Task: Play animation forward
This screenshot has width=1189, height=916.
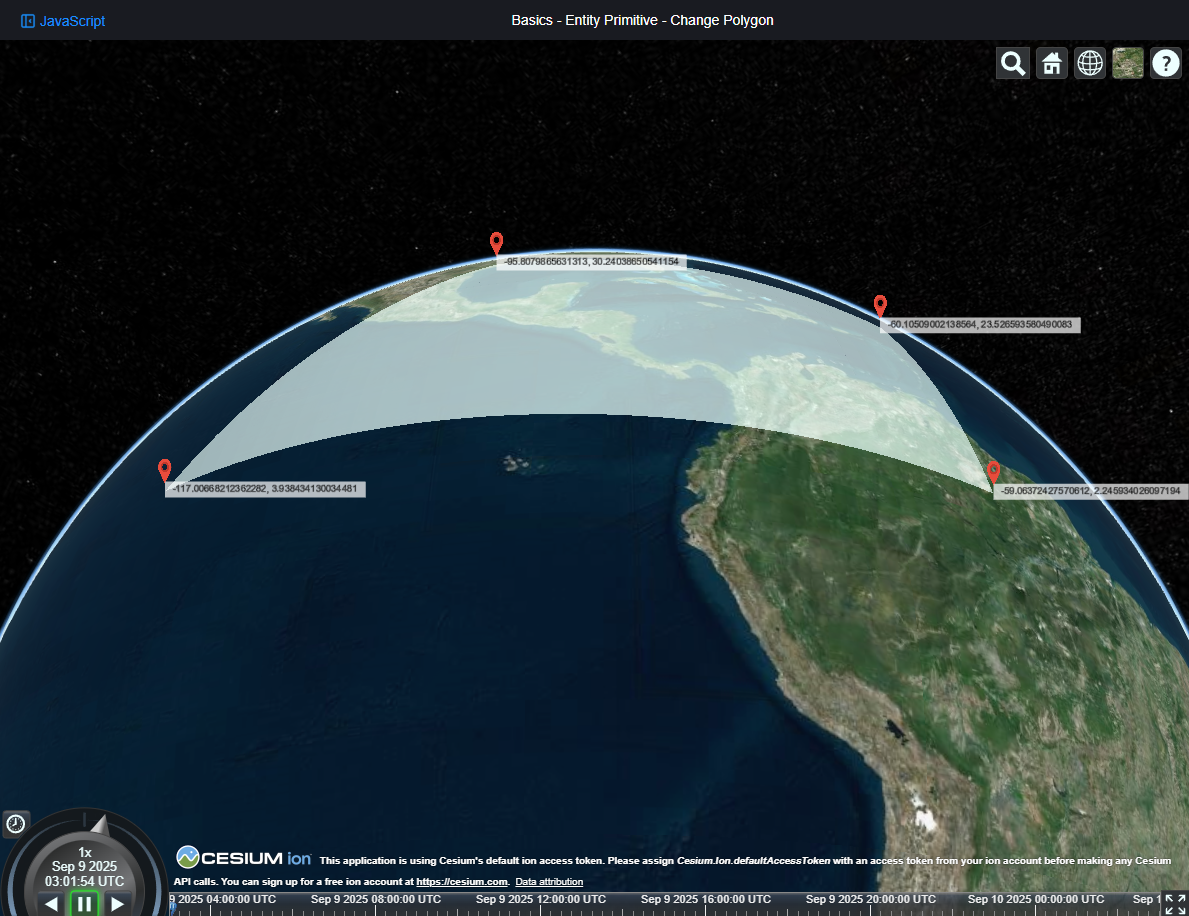Action: pos(117,904)
